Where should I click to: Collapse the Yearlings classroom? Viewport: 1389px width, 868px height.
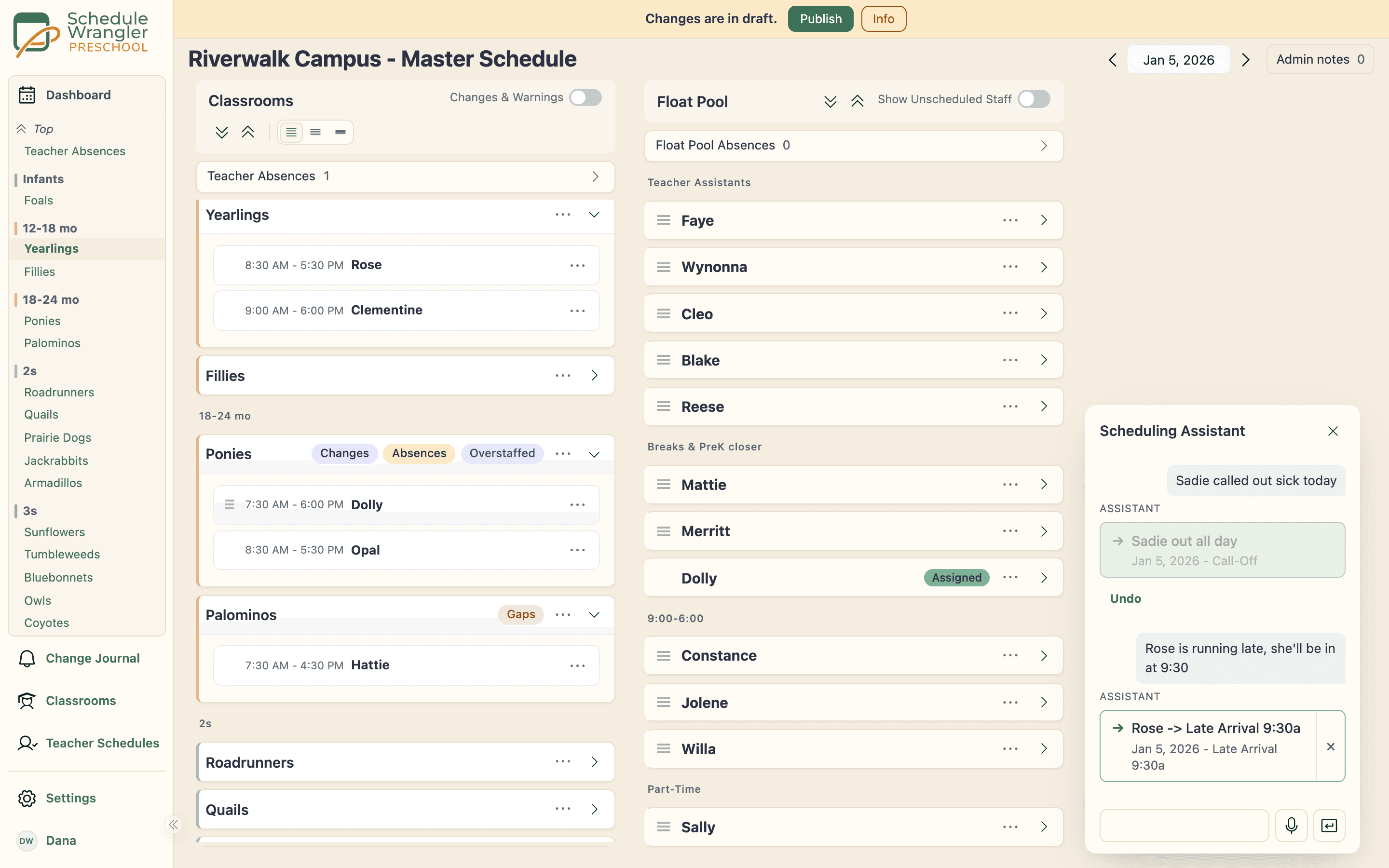594,215
